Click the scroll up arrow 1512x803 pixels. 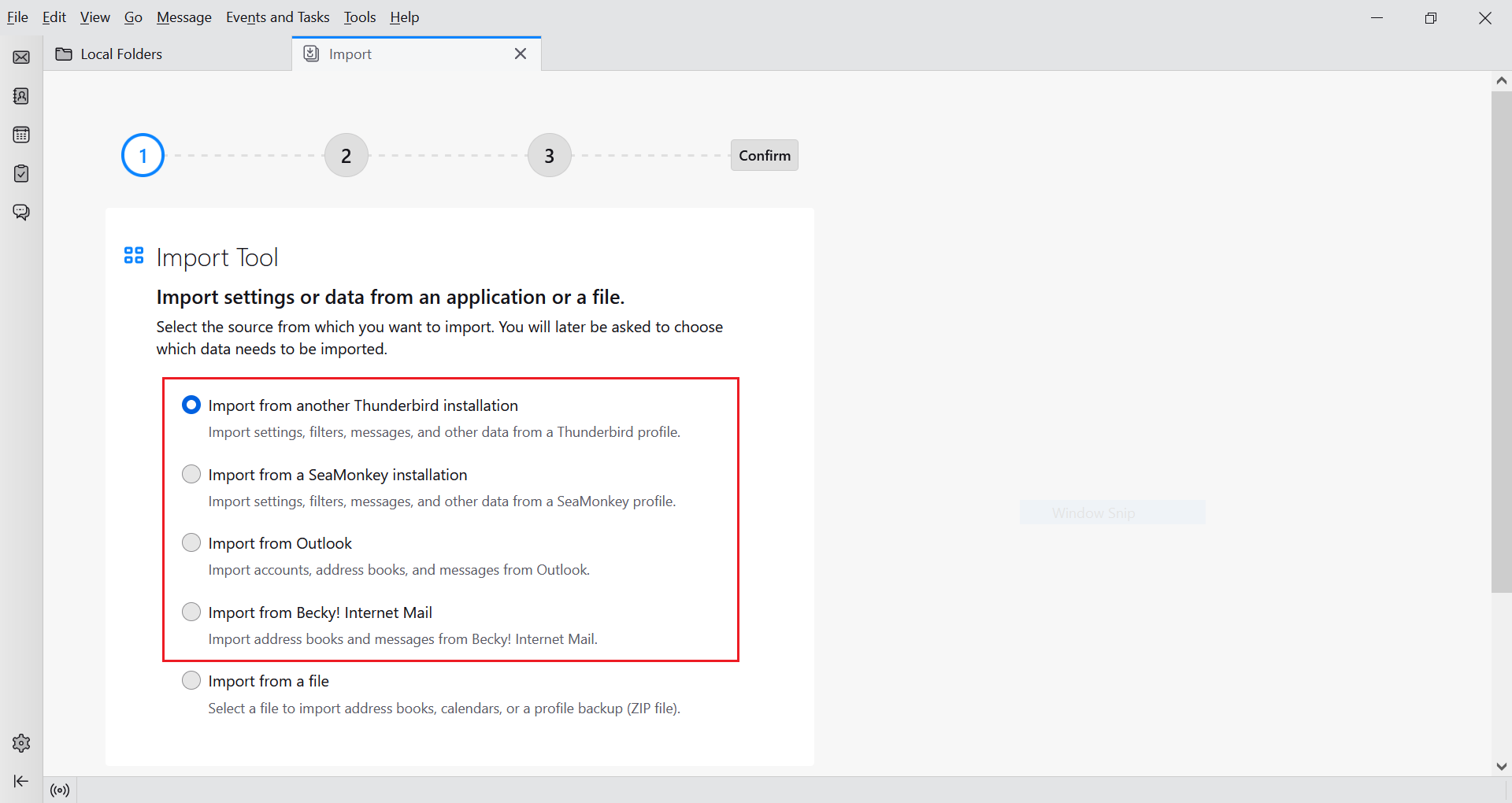click(1502, 81)
